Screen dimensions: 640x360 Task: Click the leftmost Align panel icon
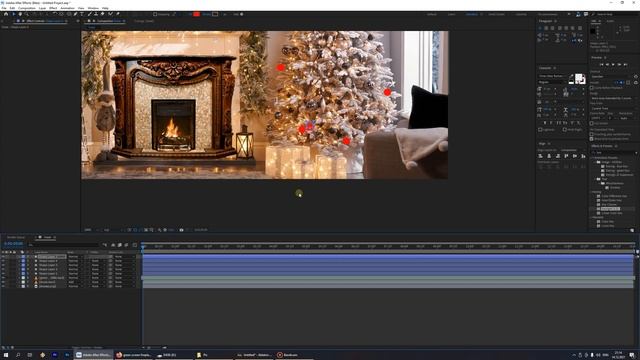click(540, 156)
